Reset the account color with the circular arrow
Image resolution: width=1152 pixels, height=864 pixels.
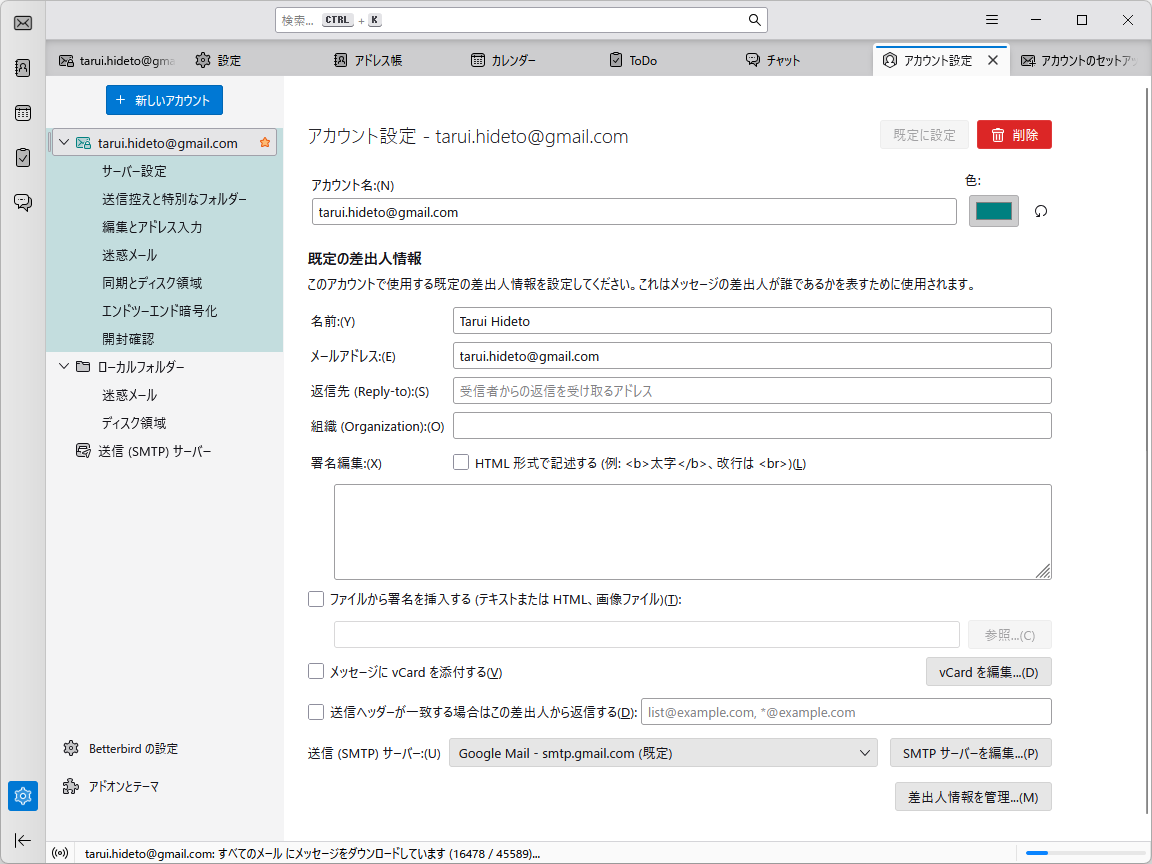1040,212
